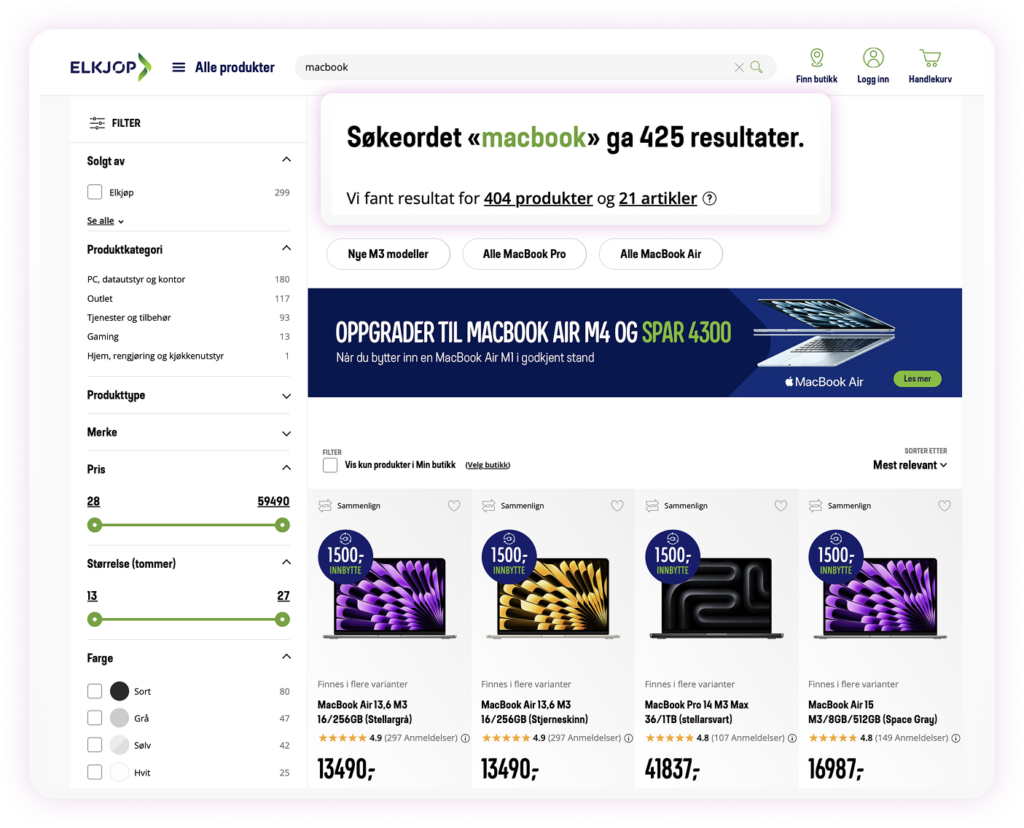1024x828 pixels.
Task: Click Les mer on the MacBook Air banner
Action: [917, 379]
